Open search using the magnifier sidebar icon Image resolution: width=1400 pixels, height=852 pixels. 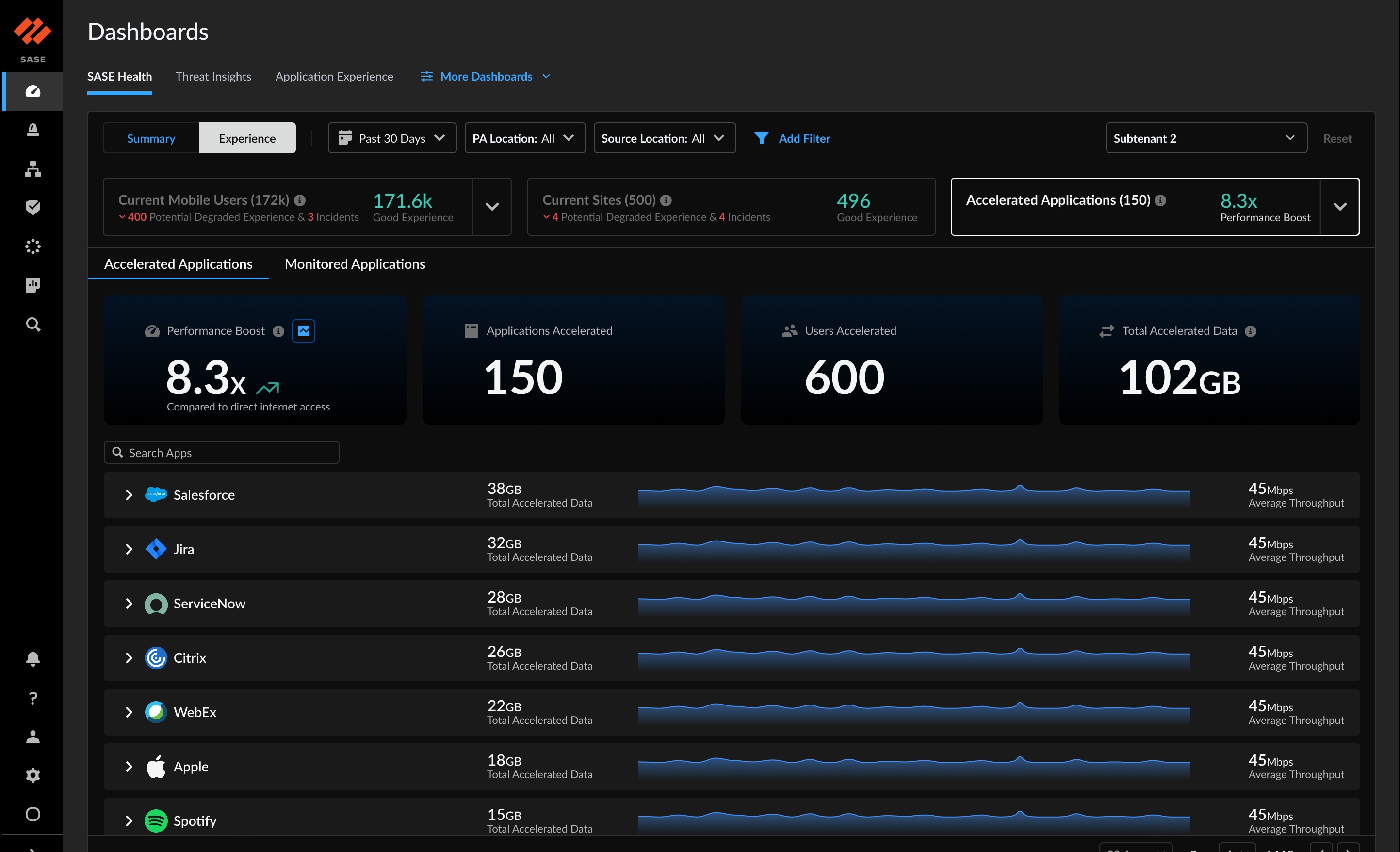tap(33, 324)
